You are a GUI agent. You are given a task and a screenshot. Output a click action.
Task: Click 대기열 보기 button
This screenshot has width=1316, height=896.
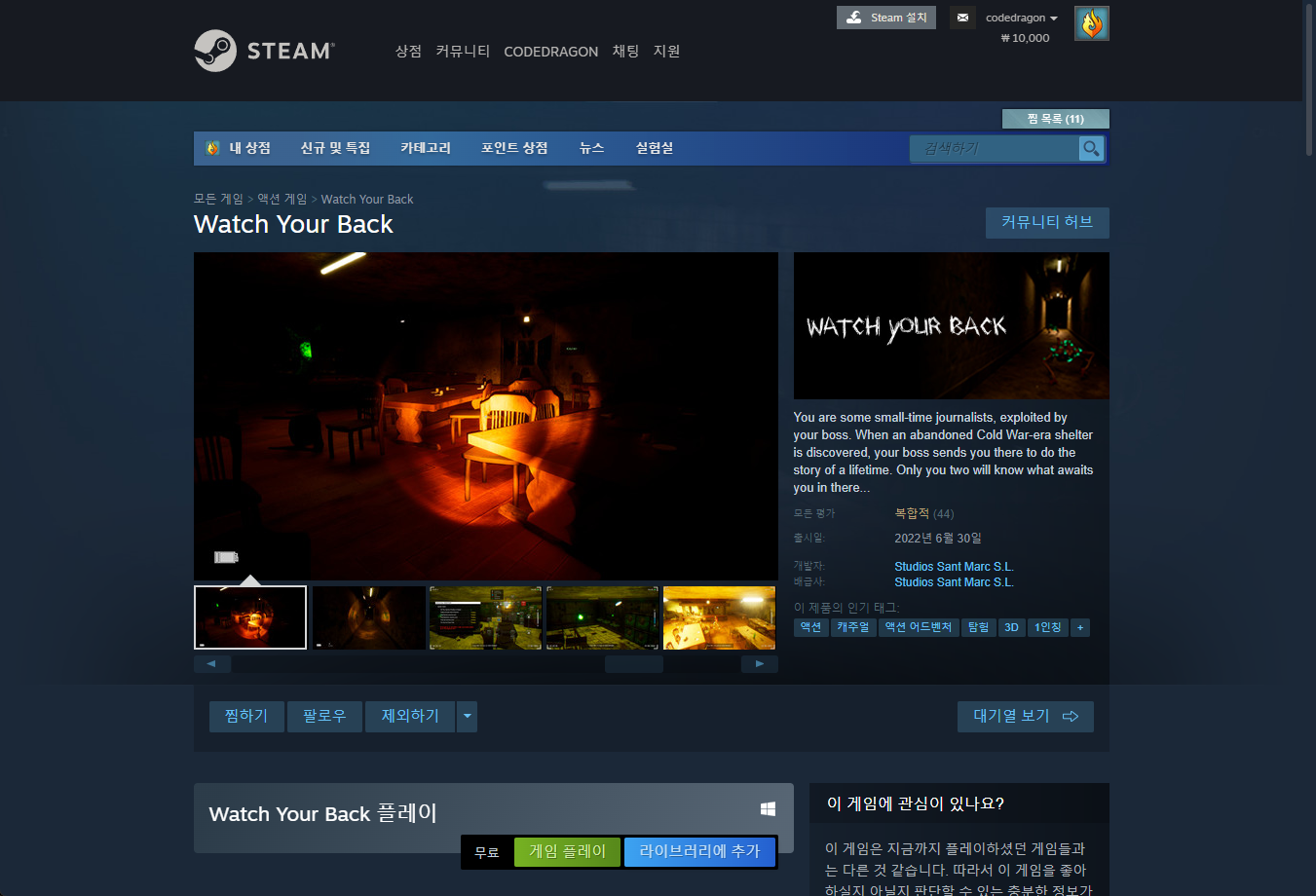pyautogui.click(x=1026, y=716)
